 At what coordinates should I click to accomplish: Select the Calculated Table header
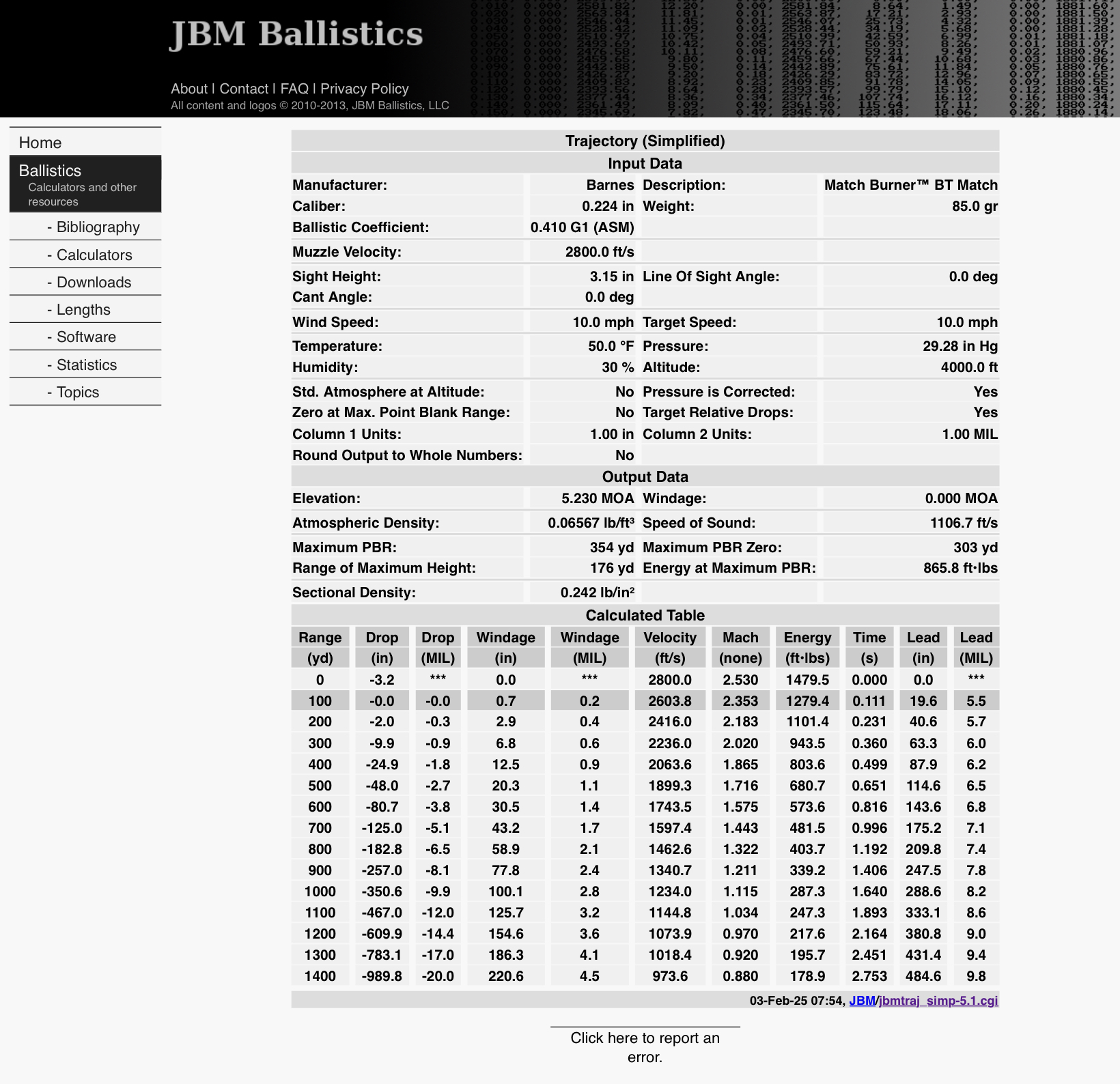(645, 615)
